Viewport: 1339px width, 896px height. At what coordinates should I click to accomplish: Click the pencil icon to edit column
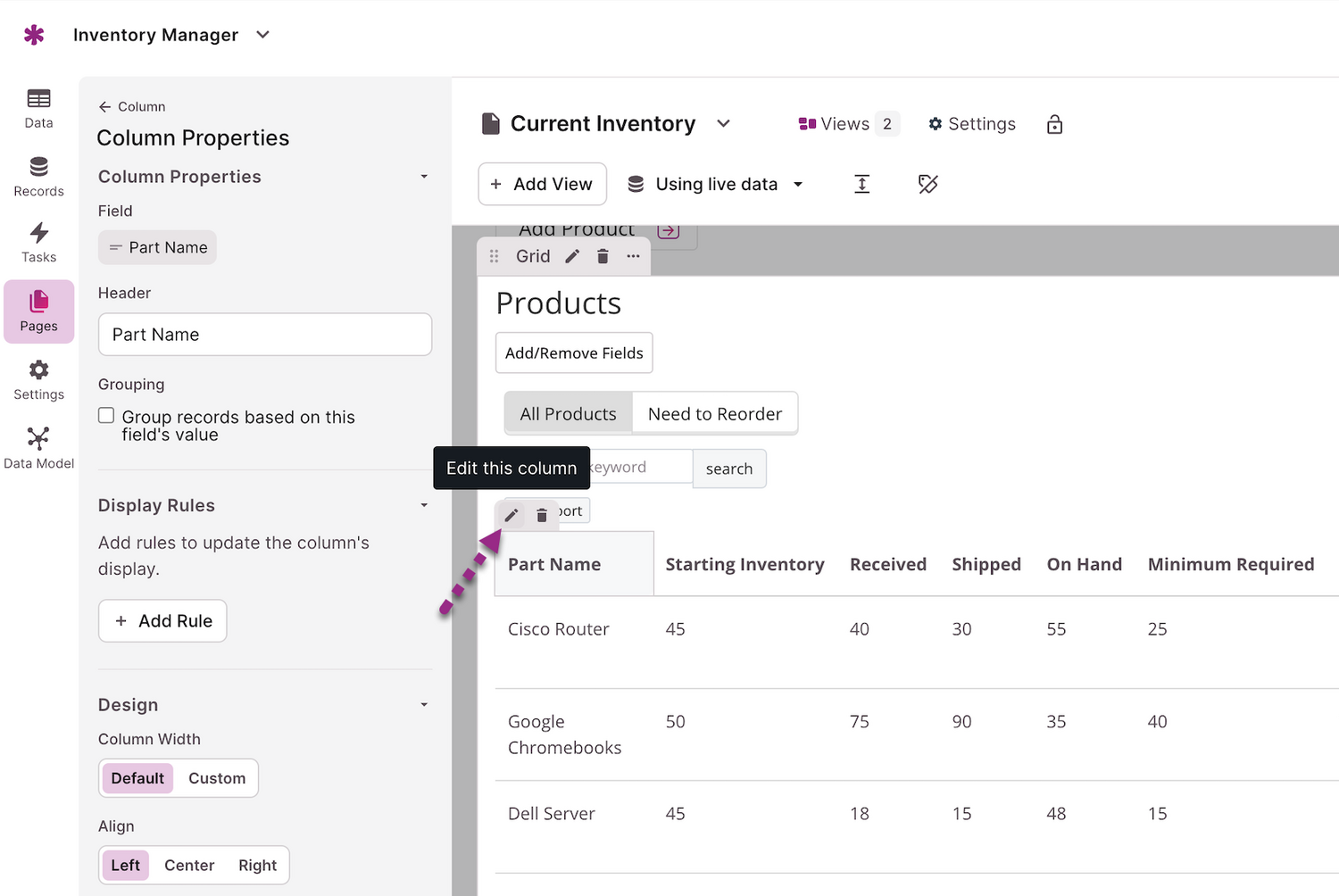[x=511, y=515]
